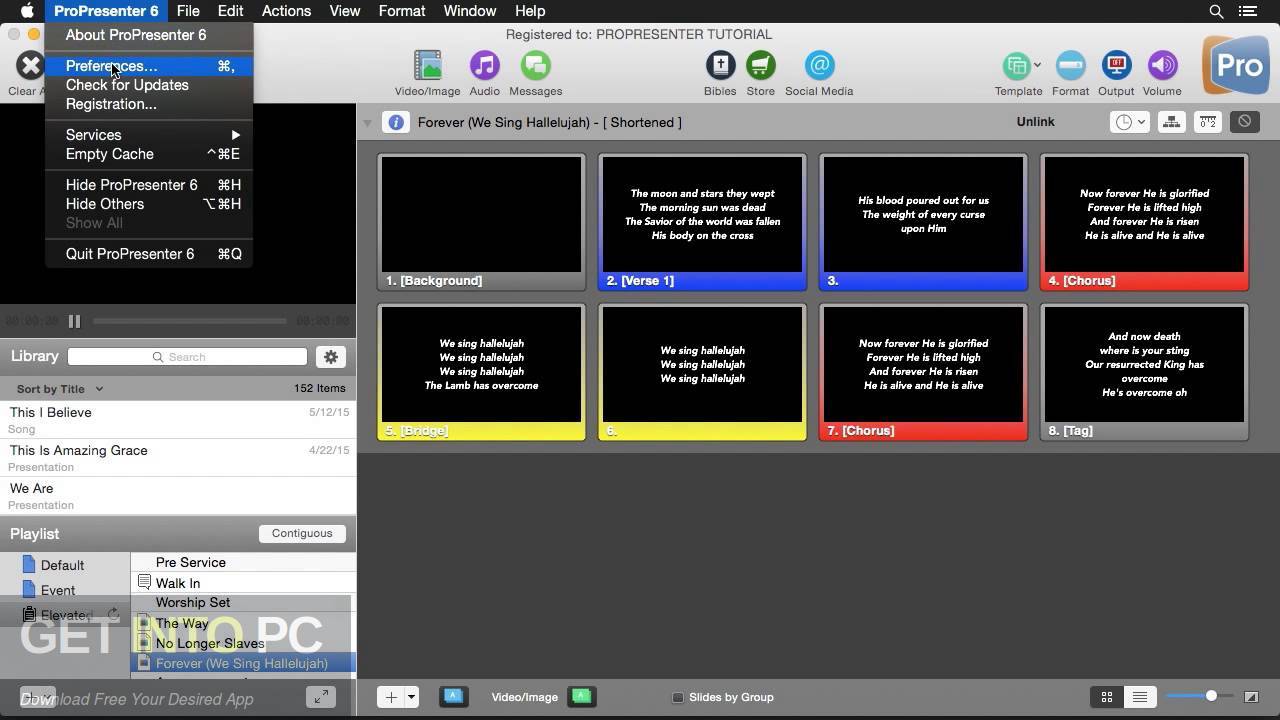1280x720 pixels.
Task: Click the Library search field
Action: [x=188, y=357]
